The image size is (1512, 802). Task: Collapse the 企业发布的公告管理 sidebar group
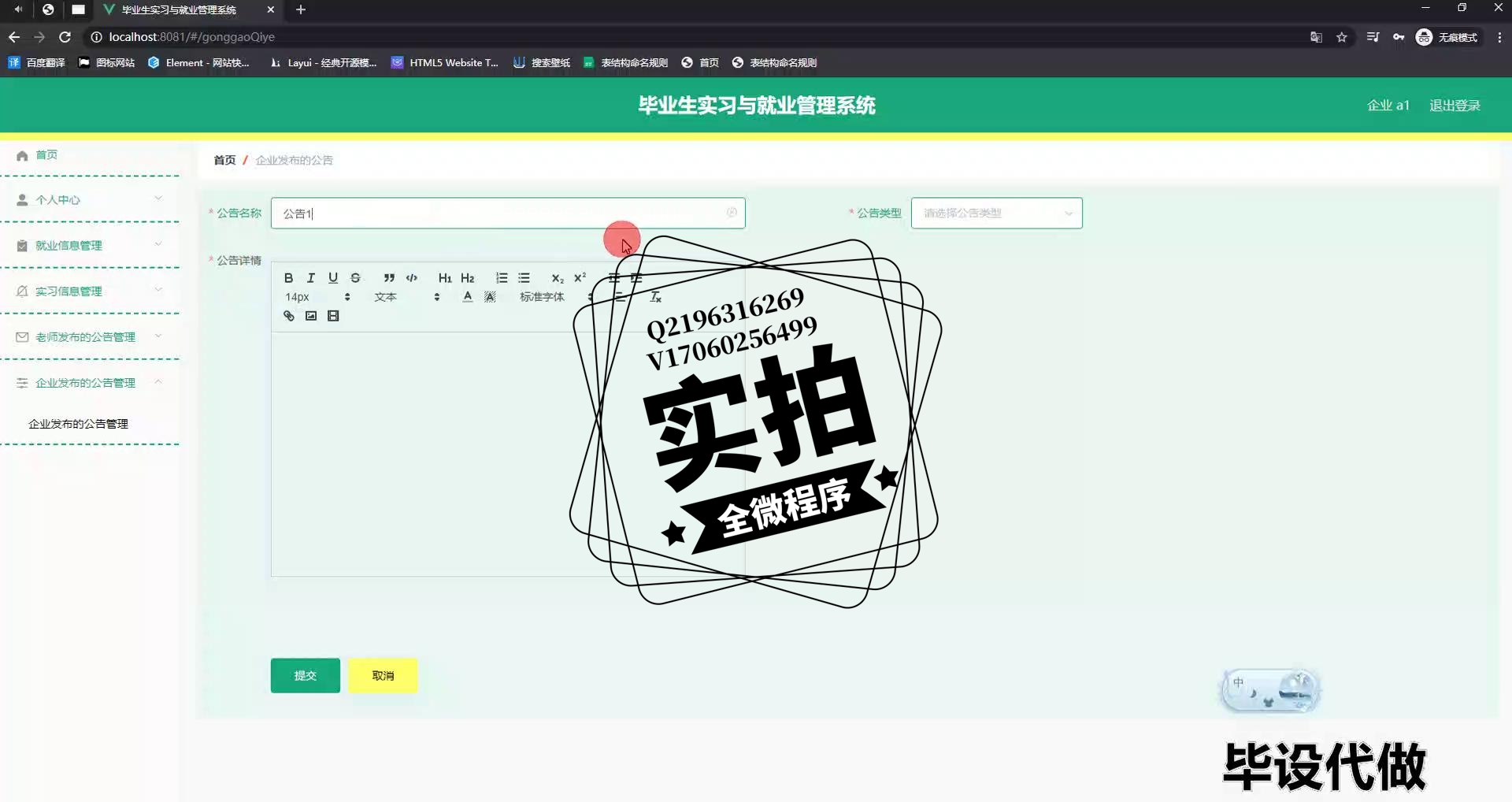[x=90, y=382]
